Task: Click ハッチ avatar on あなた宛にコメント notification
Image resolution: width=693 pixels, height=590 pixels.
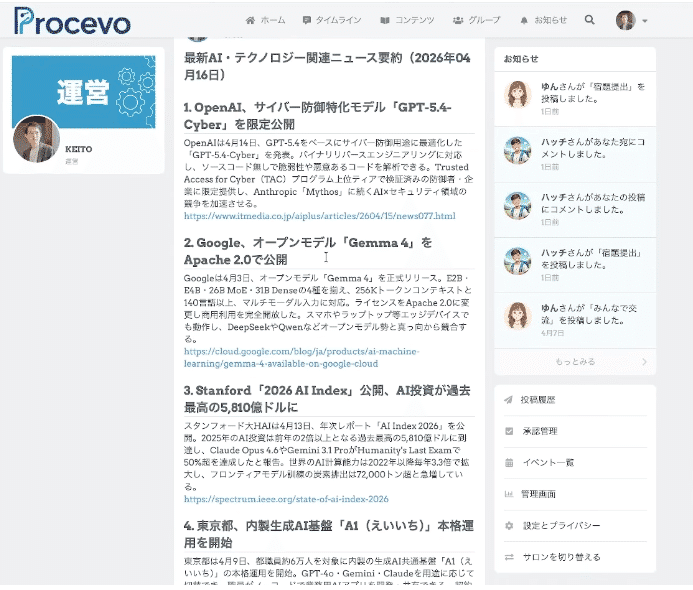Action: (x=518, y=150)
